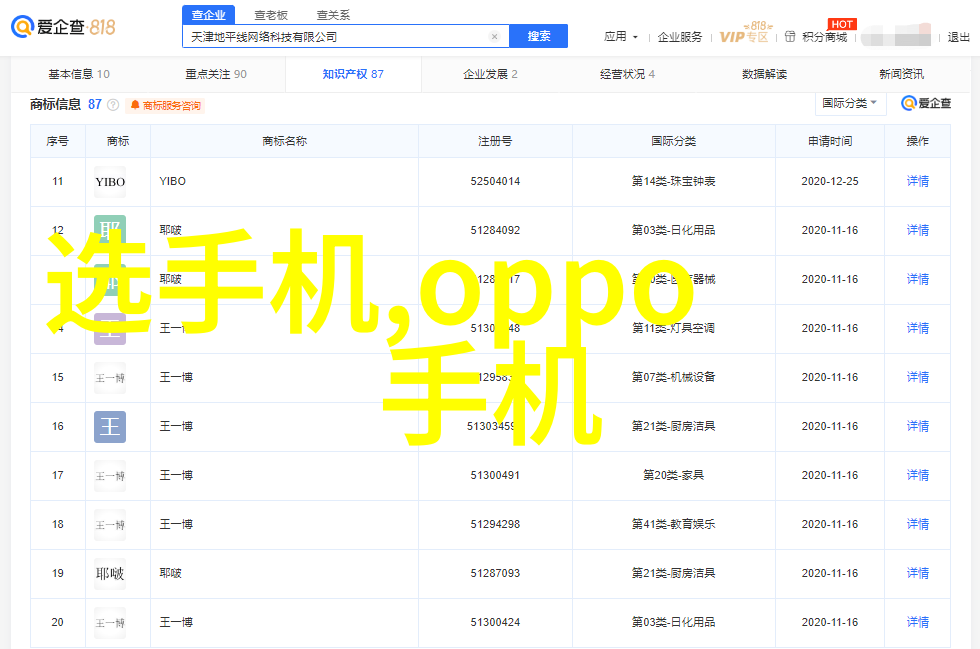Open the 企业发展 2 tab
Image resolution: width=980 pixels, height=649 pixels.
pyautogui.click(x=490, y=74)
